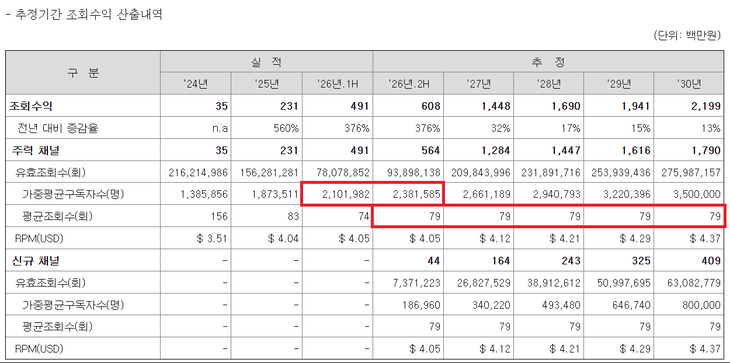
Task: Click the '28년 column header
Action: pos(548,84)
